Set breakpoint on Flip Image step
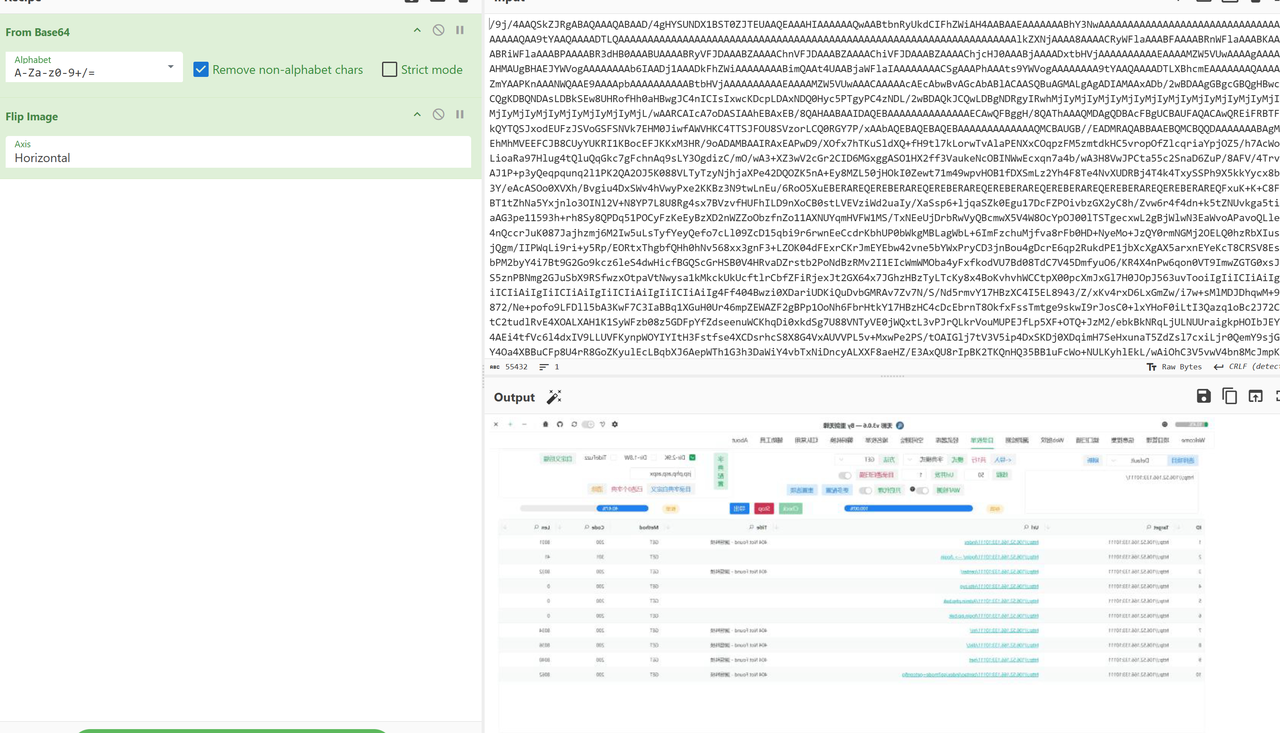Screen dimensions: 1280x733 tap(460, 115)
